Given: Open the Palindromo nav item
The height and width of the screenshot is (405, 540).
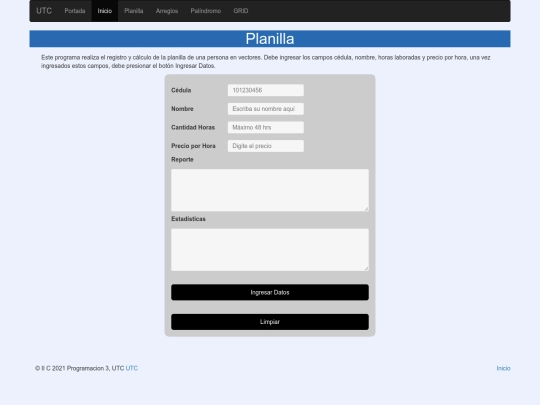Looking at the screenshot, I should click(206, 11).
